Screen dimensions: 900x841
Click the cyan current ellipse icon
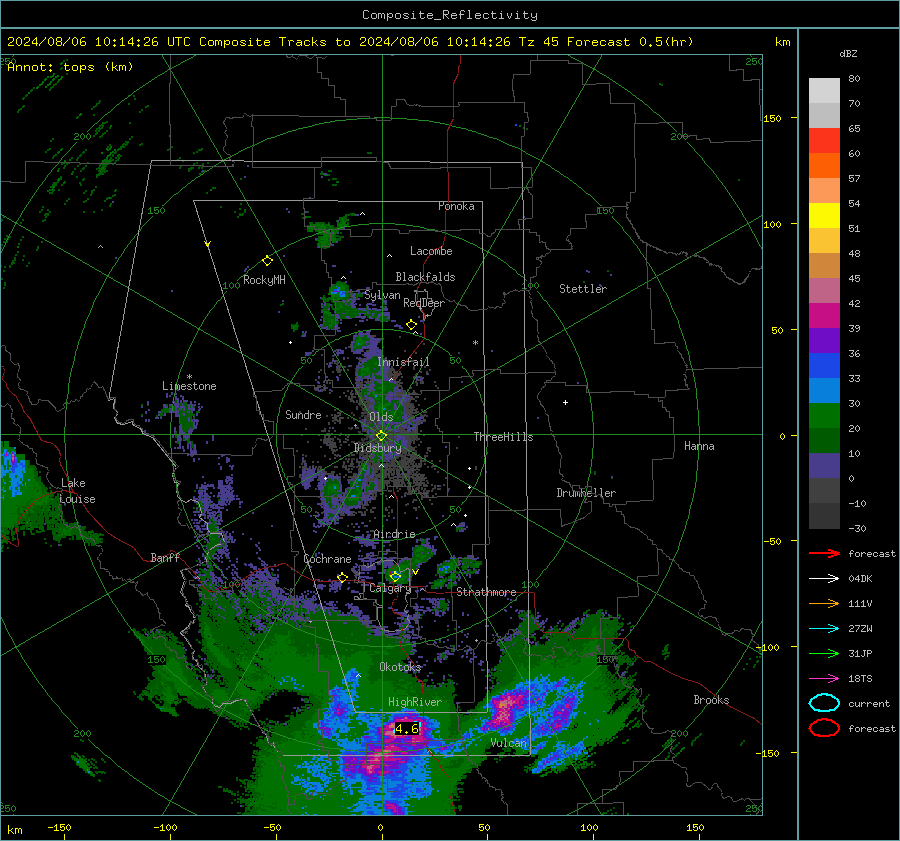[824, 703]
